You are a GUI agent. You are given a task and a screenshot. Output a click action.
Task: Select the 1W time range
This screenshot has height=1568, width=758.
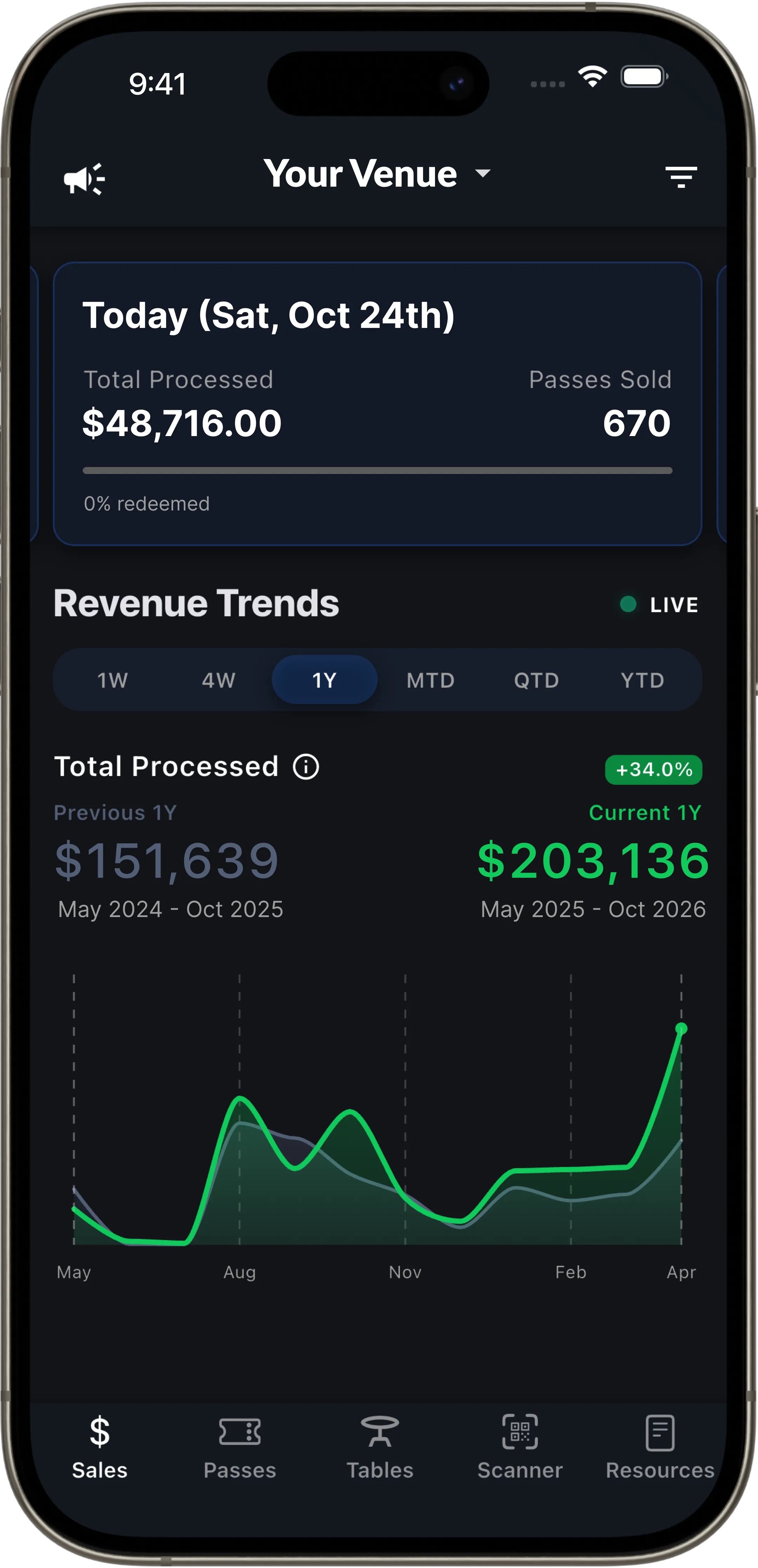coord(113,680)
